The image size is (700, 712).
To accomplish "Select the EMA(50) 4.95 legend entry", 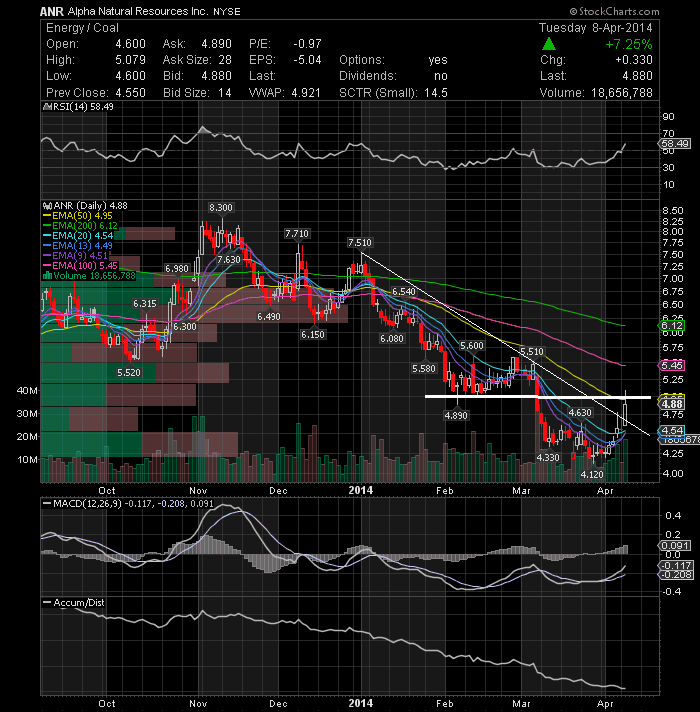I will (x=78, y=216).
